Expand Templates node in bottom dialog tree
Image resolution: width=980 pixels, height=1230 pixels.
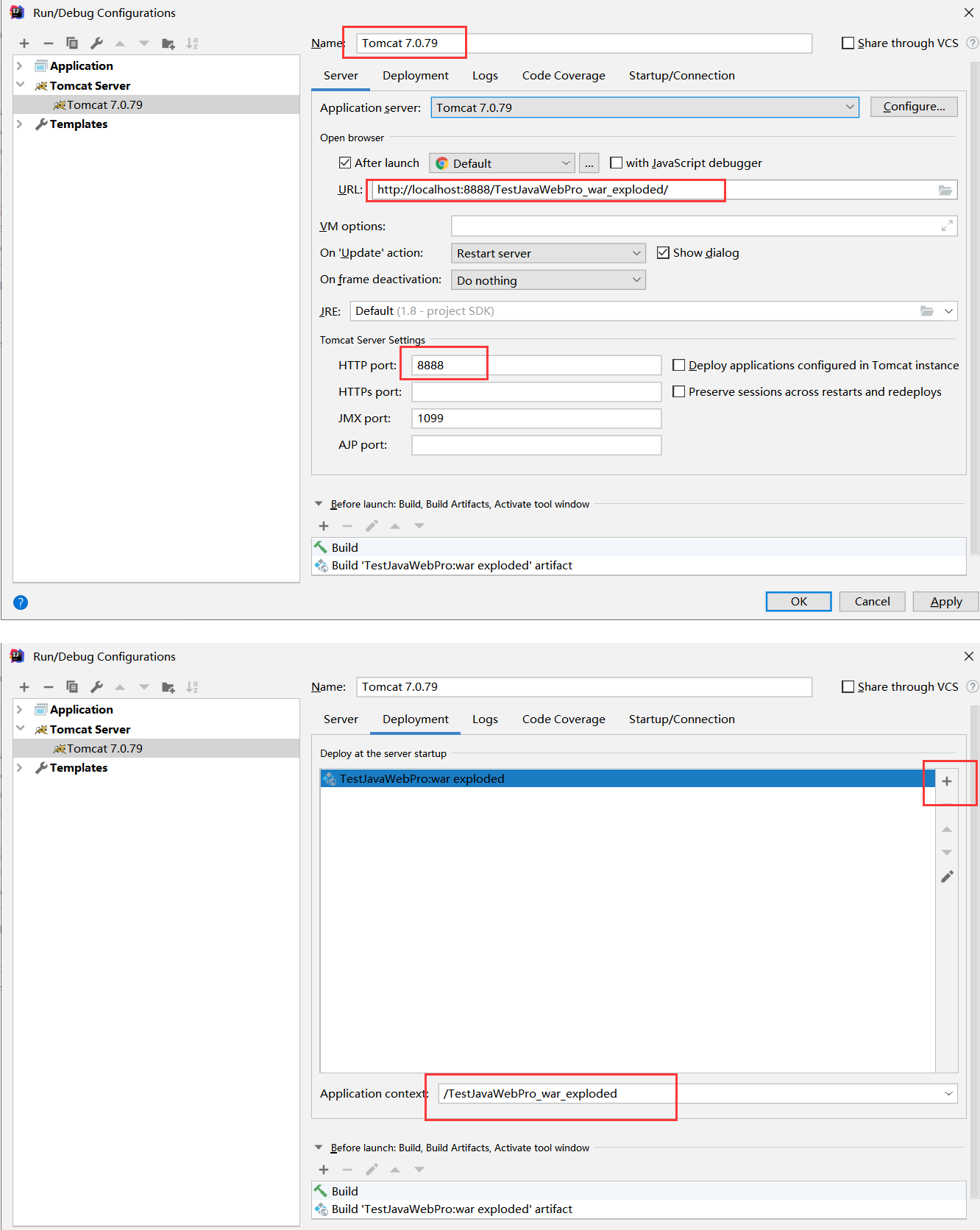20,767
